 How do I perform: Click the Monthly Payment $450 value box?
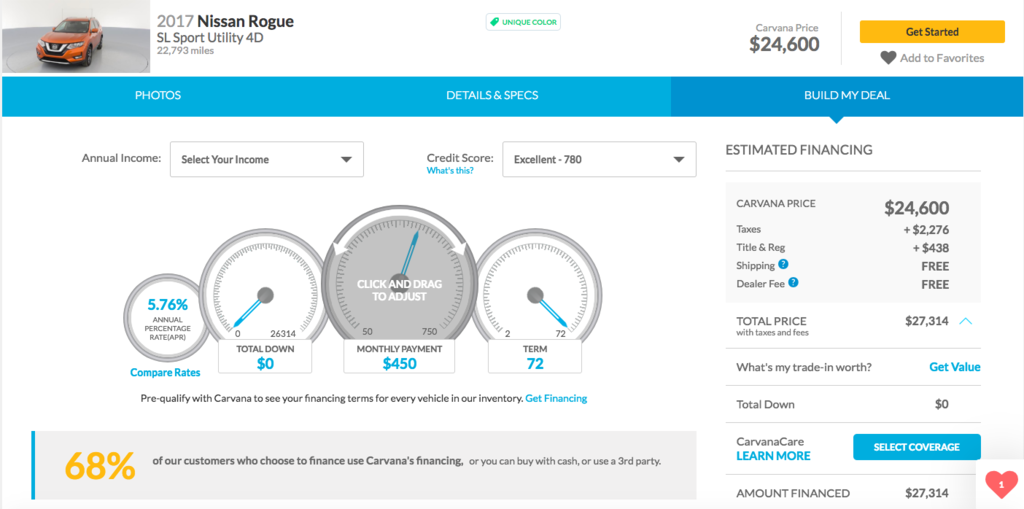(x=400, y=357)
